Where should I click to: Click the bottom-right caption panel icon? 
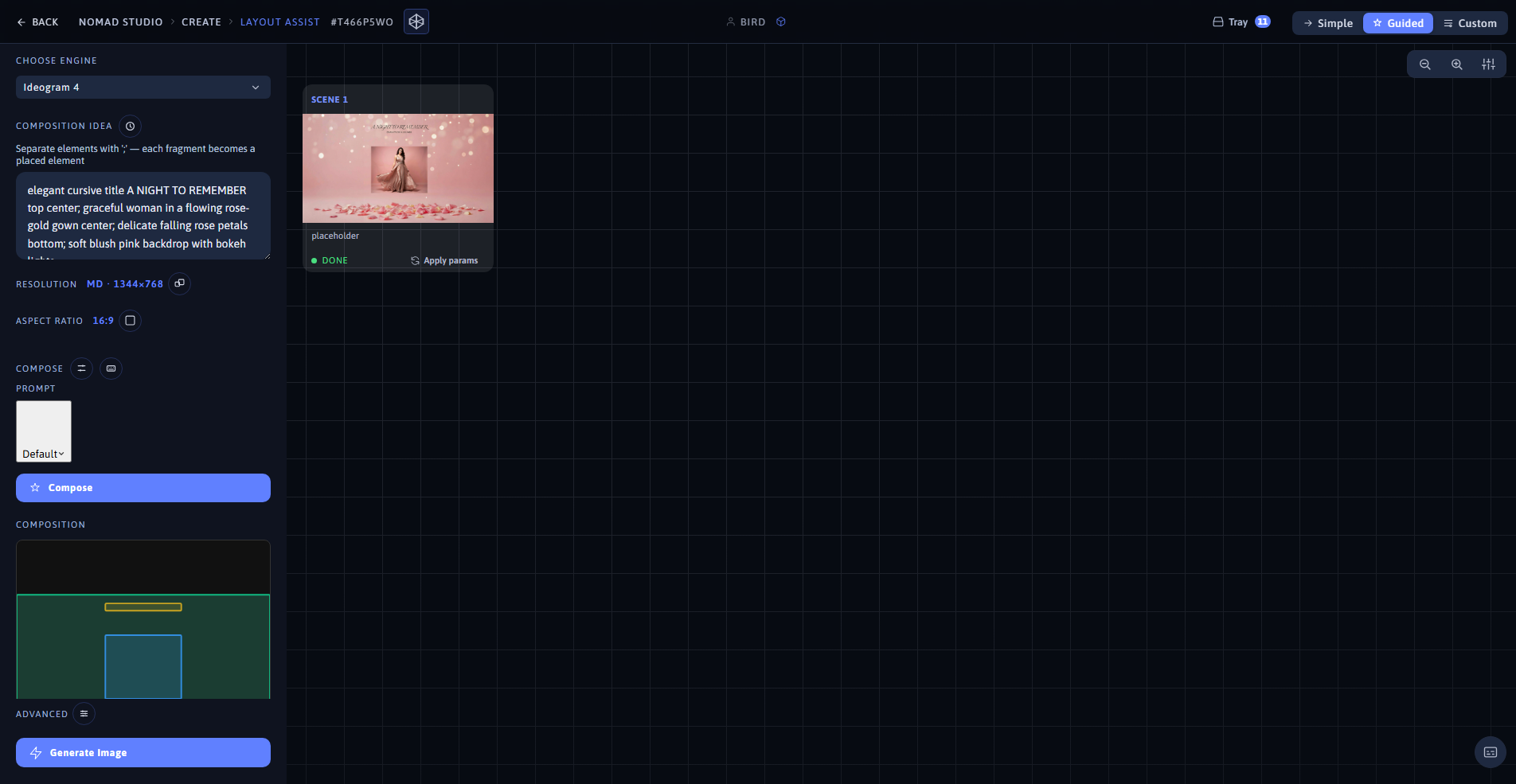(1491, 752)
